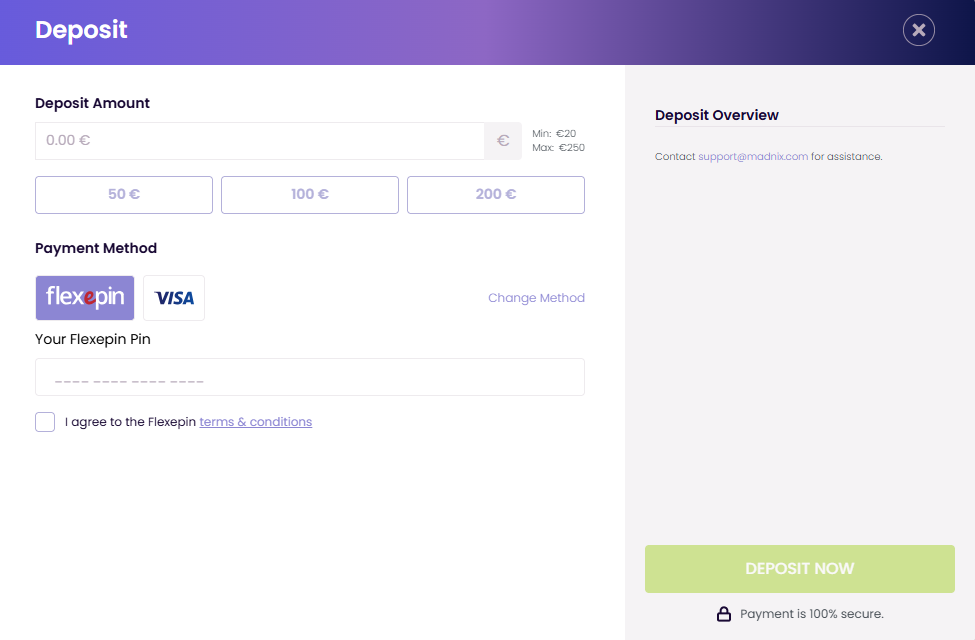This screenshot has width=975, height=640.
Task: Click the Flexepin Pin input field
Action: point(310,378)
